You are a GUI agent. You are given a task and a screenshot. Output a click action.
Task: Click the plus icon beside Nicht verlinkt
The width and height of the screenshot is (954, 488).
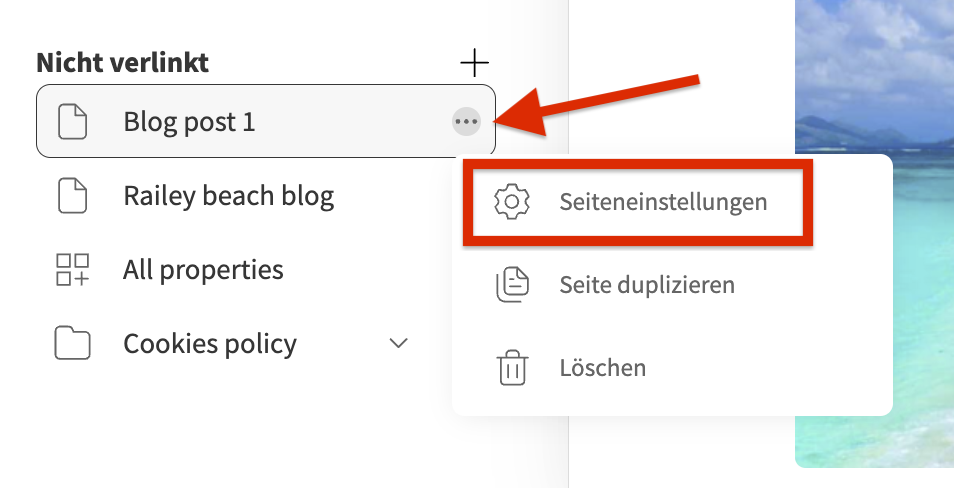pos(474,63)
